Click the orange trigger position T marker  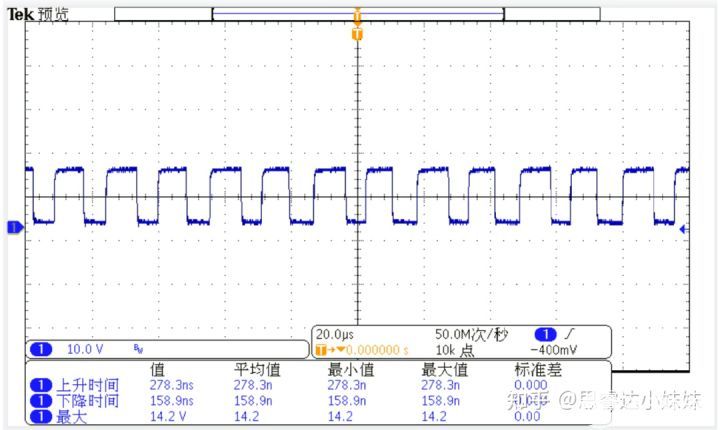coord(357,34)
